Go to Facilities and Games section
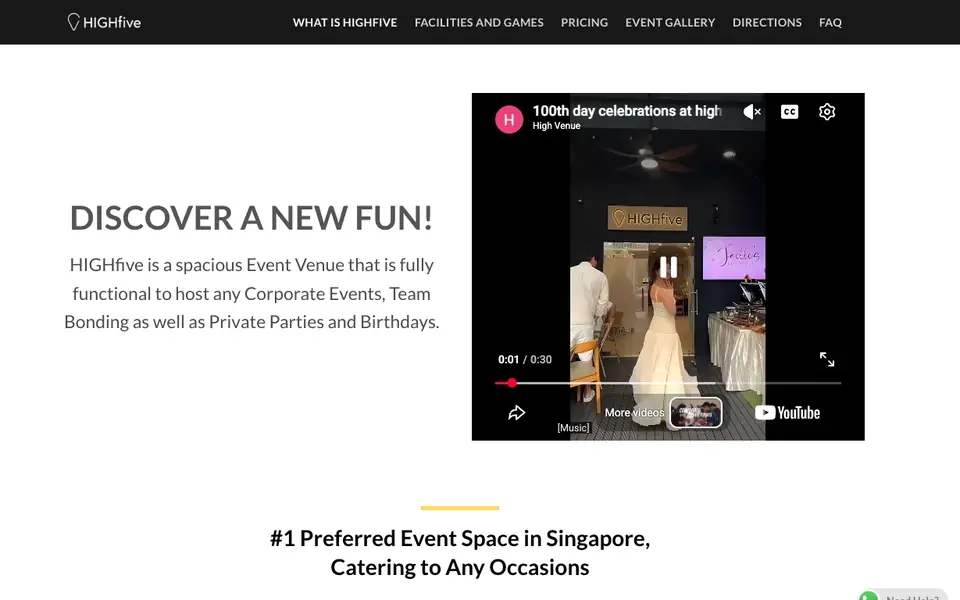Image resolution: width=960 pixels, height=600 pixels. point(479,23)
